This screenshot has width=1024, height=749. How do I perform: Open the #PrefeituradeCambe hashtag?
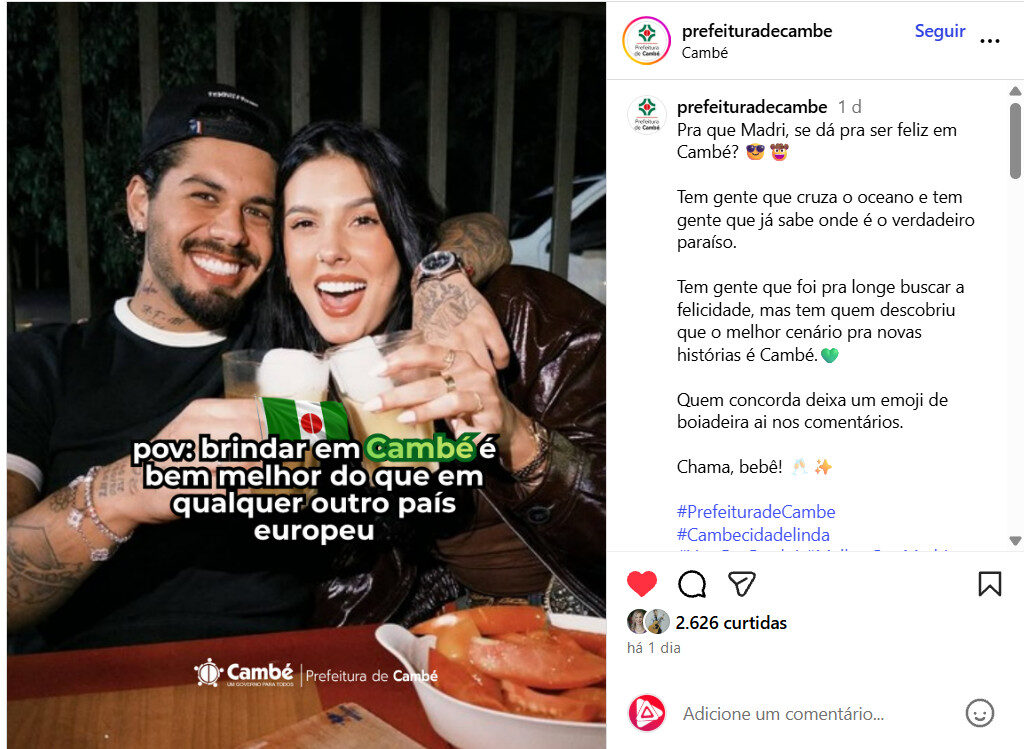pyautogui.click(x=756, y=512)
